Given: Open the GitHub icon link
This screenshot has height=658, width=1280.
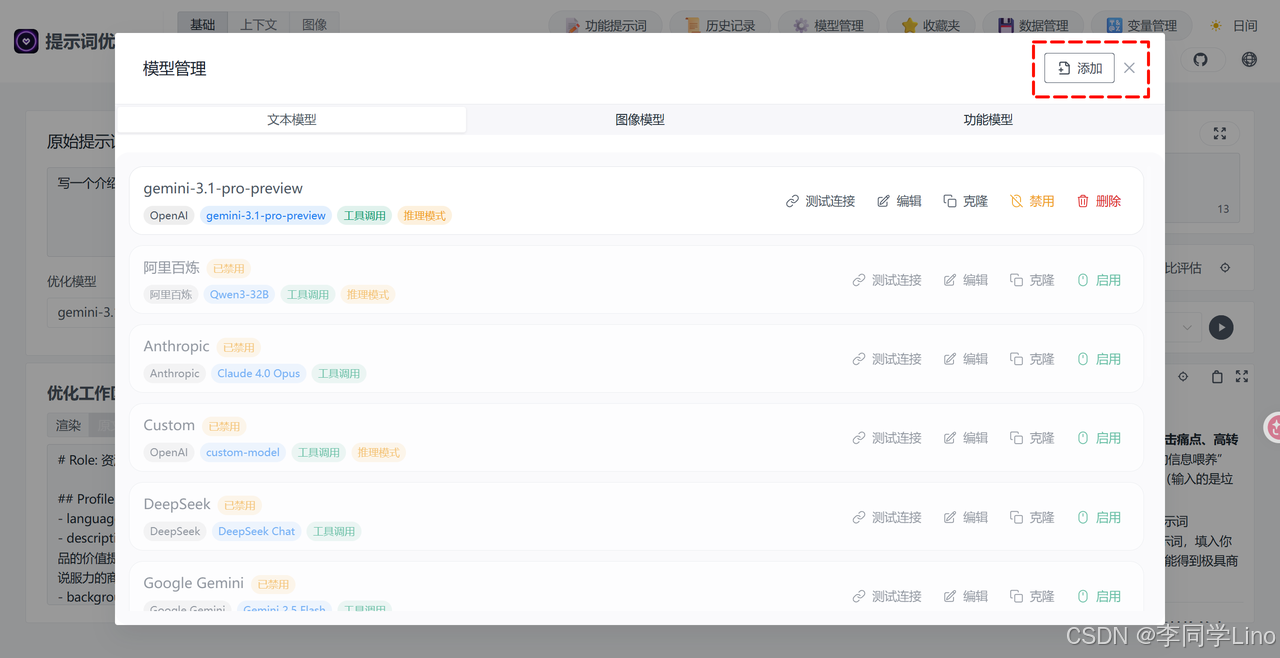Looking at the screenshot, I should pyautogui.click(x=1201, y=59).
